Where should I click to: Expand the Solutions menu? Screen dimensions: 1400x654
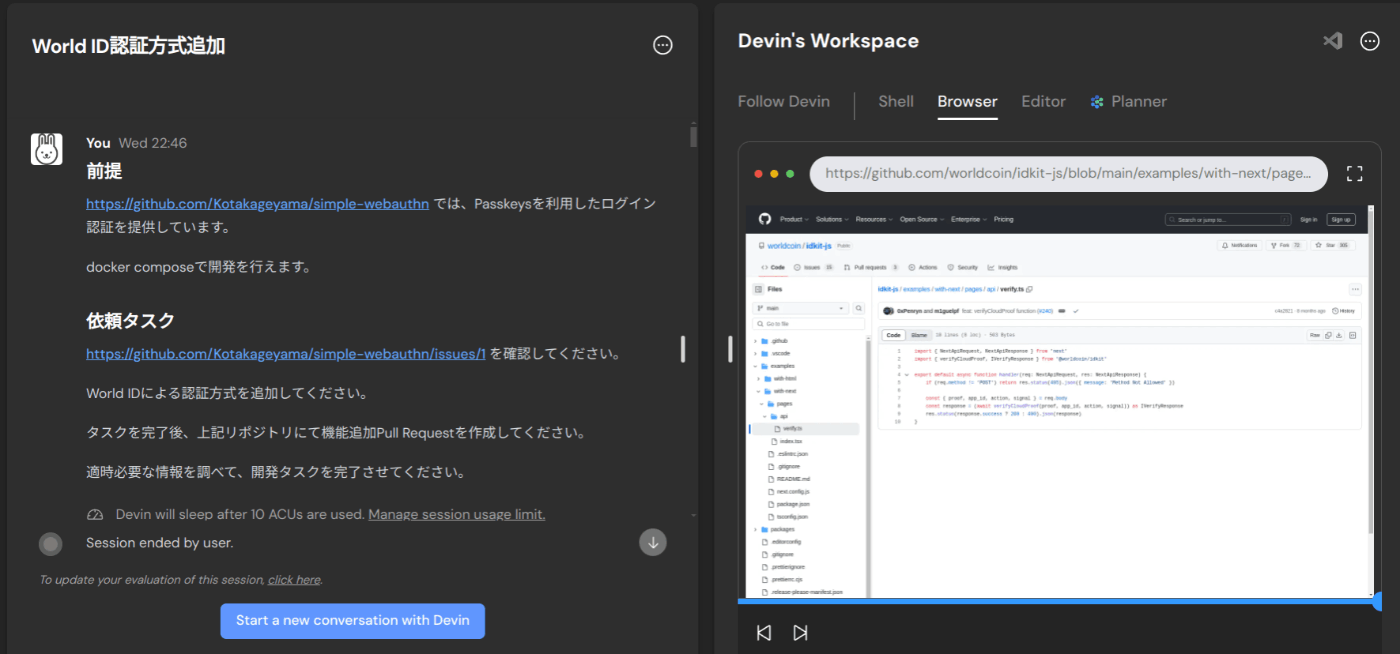(x=832, y=219)
